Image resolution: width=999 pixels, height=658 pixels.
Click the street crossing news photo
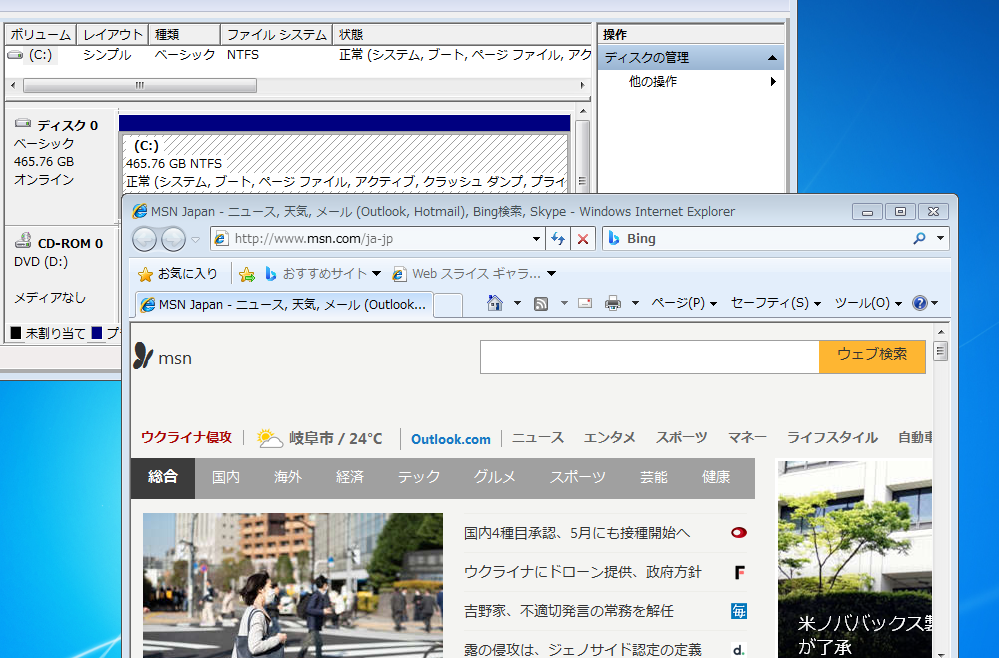click(292, 585)
